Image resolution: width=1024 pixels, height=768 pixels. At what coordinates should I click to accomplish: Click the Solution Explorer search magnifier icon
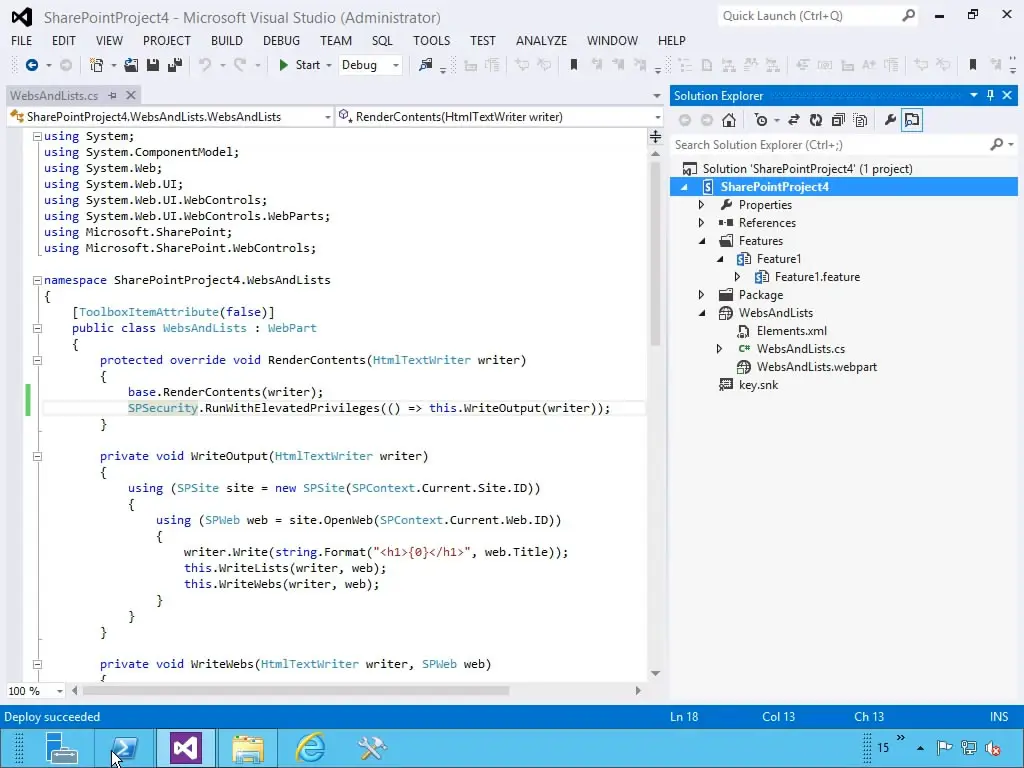(996, 144)
